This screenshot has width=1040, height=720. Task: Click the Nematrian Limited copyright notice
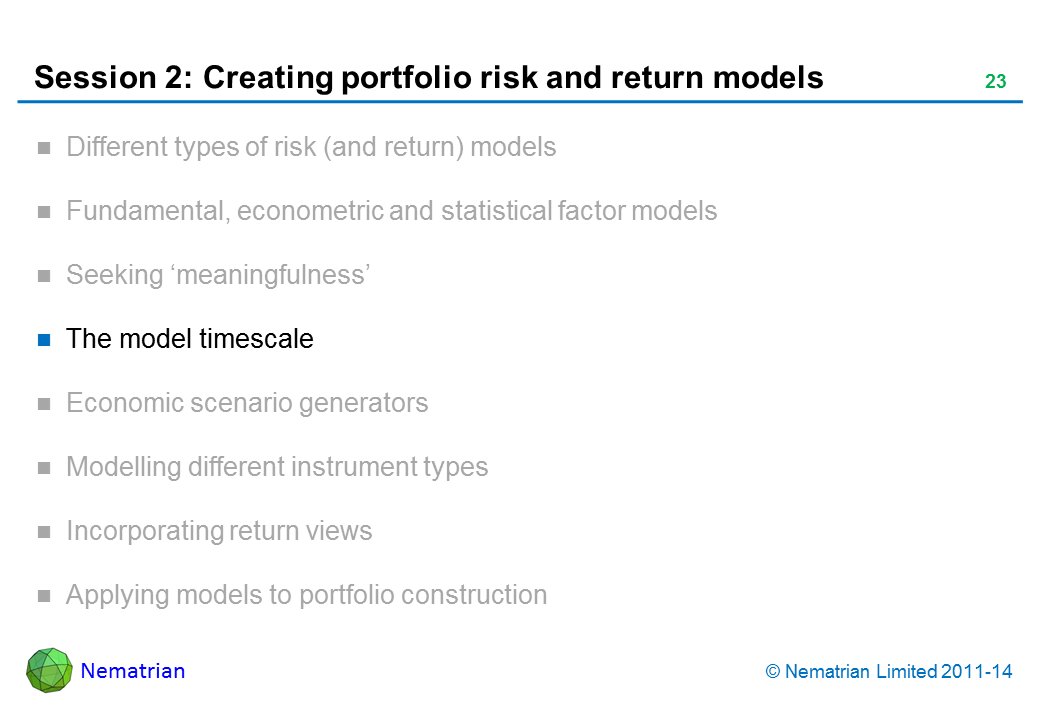(889, 672)
